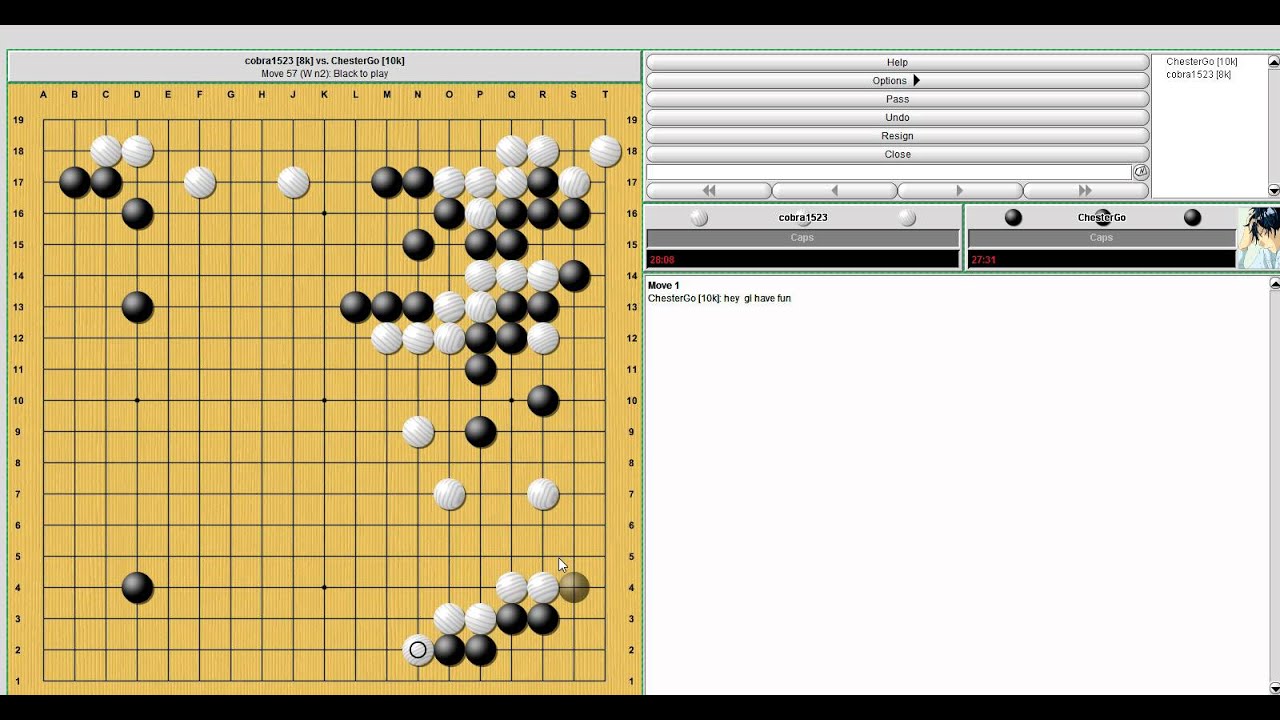The height and width of the screenshot is (720, 1280).
Task: Expand the Options menu
Action: (x=897, y=80)
